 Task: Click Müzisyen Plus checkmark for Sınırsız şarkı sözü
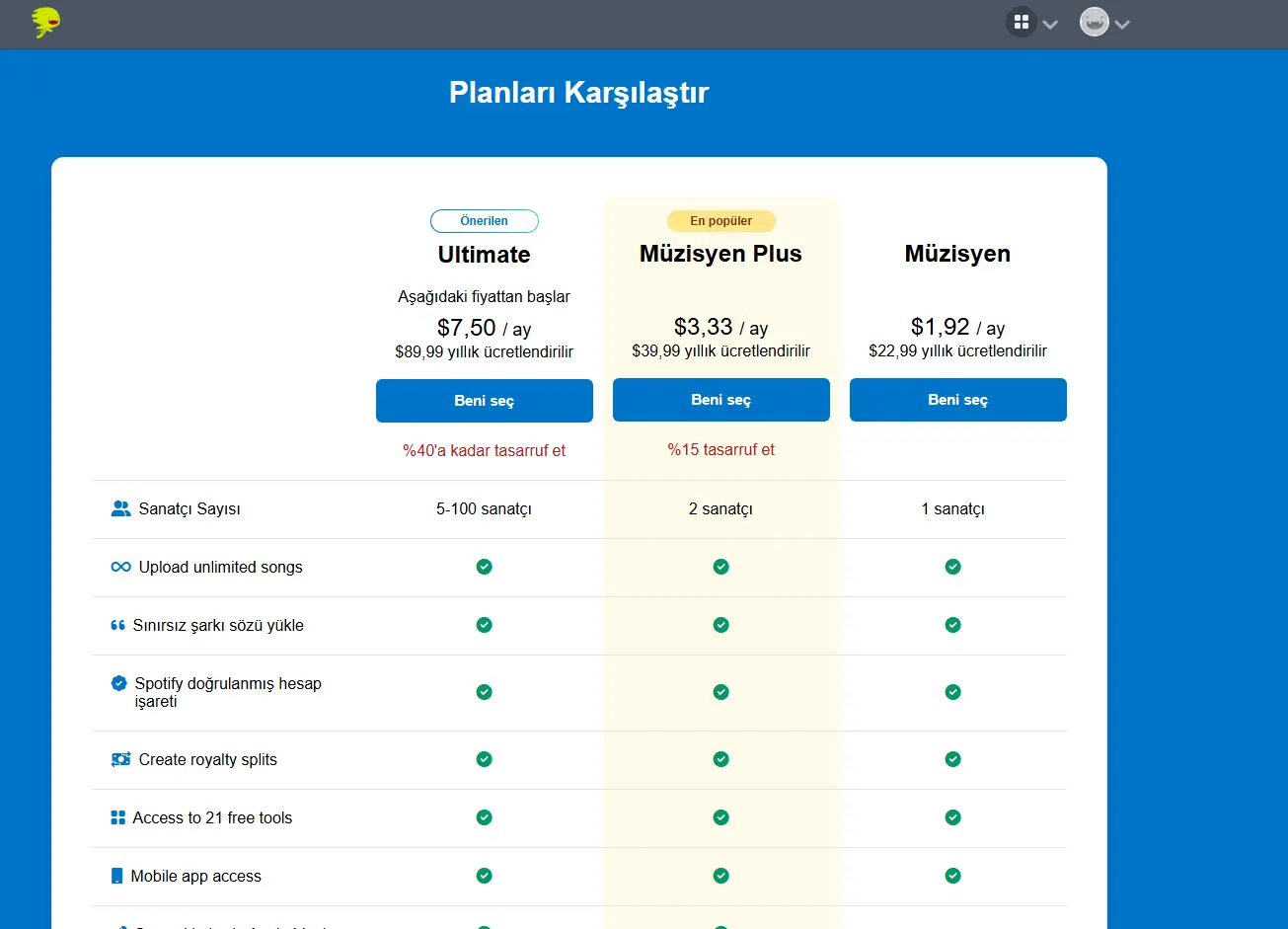[x=721, y=625]
